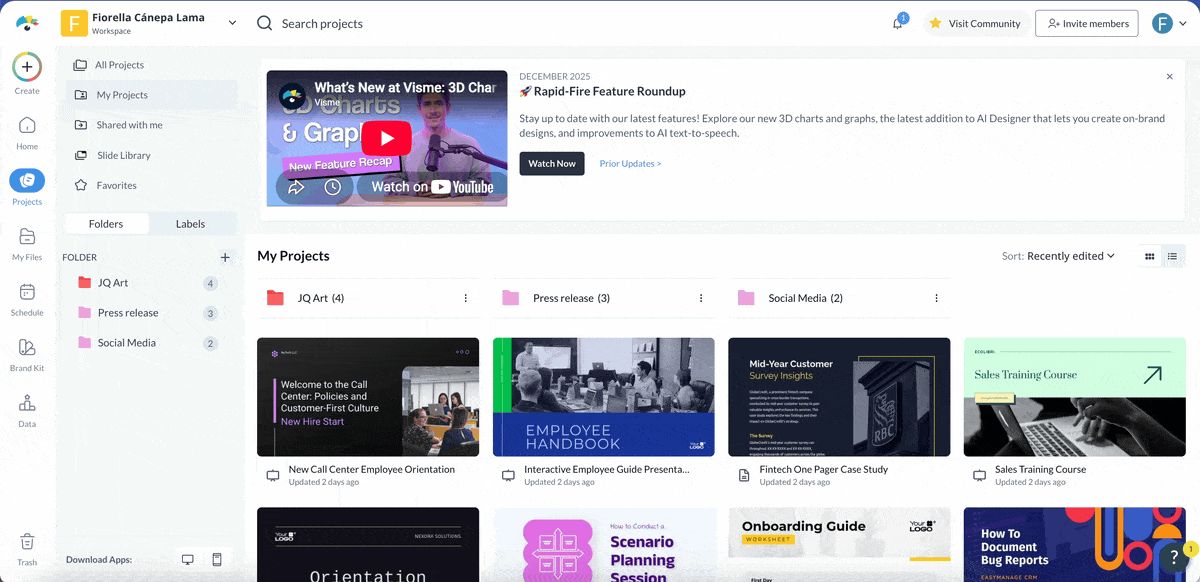Open notifications bell
1200x582 pixels.
[898, 23]
